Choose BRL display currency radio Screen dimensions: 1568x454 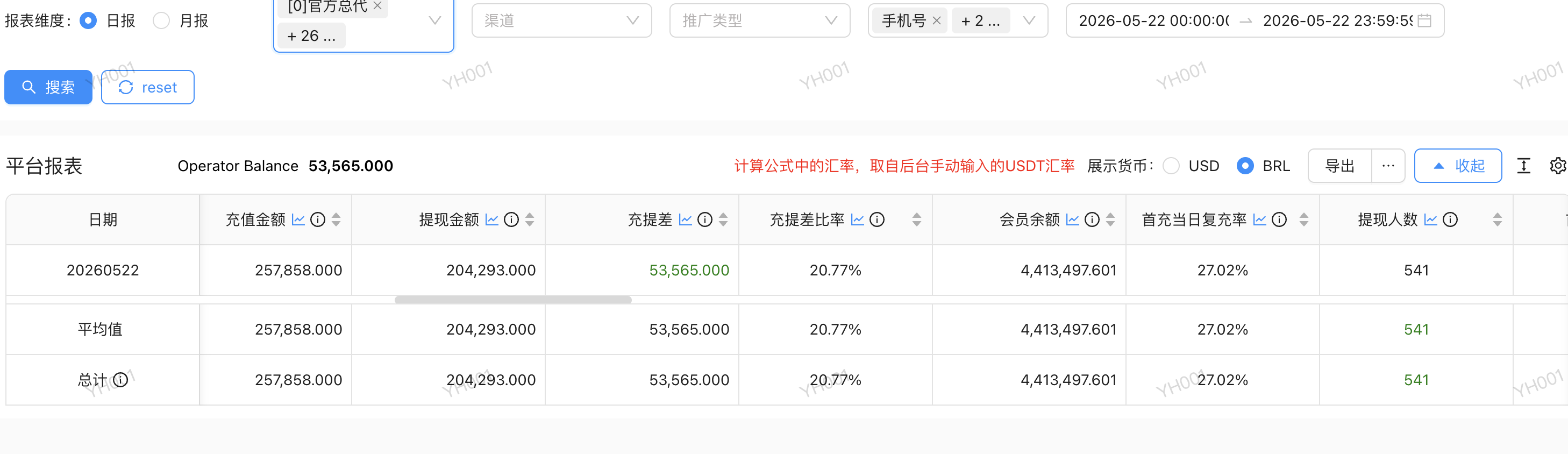click(x=1245, y=166)
